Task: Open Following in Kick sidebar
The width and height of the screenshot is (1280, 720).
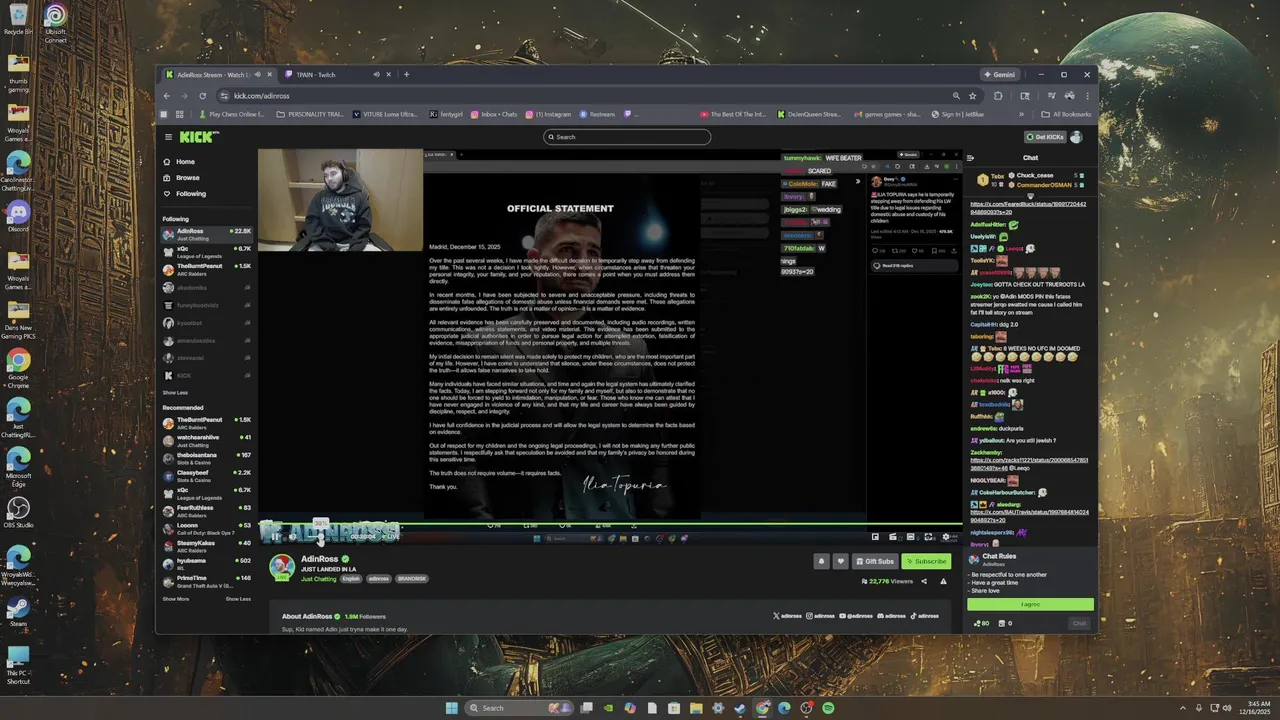Action: pyautogui.click(x=191, y=194)
